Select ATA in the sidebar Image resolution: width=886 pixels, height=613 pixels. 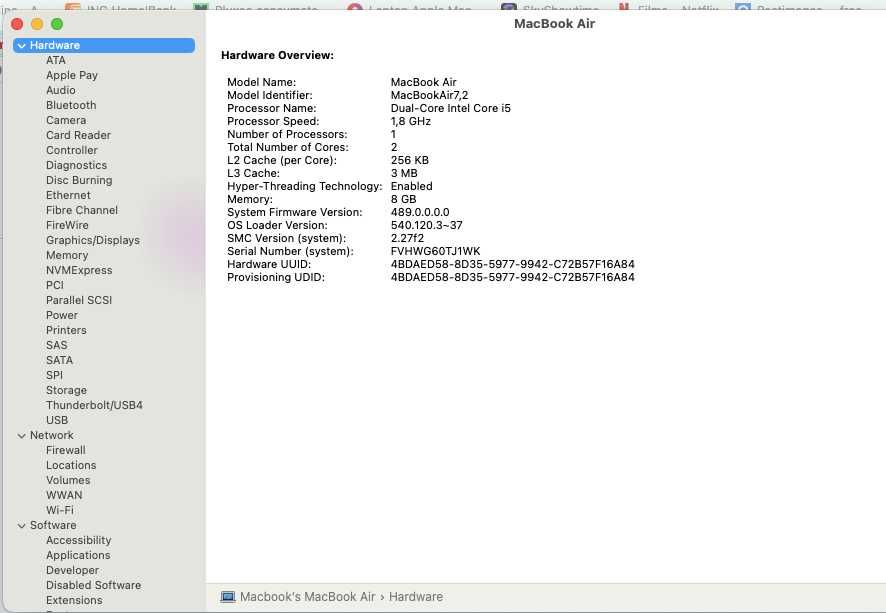[x=55, y=60]
